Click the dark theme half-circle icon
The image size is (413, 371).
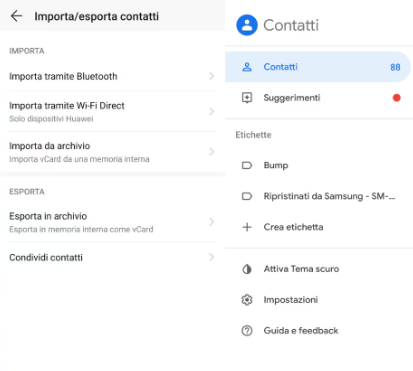click(x=247, y=269)
